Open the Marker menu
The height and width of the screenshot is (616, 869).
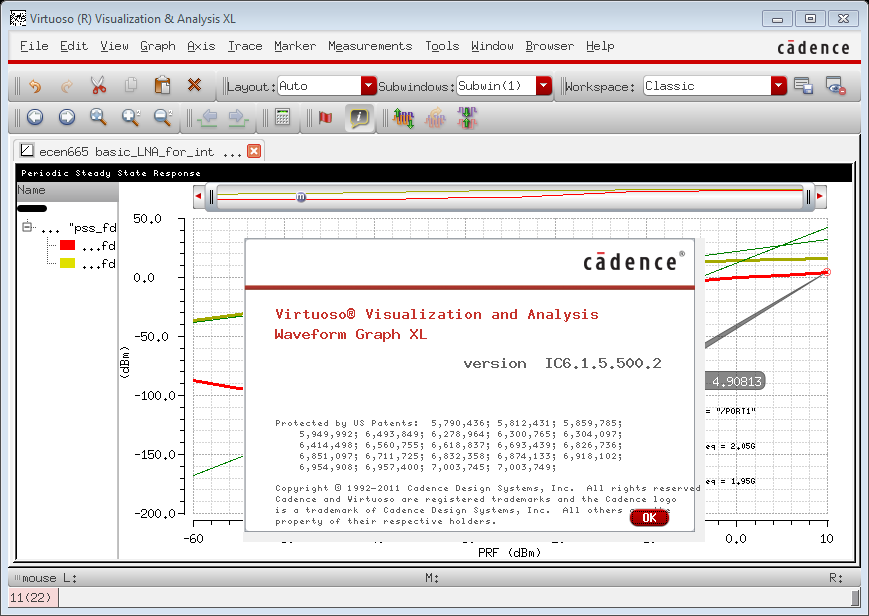(x=295, y=46)
